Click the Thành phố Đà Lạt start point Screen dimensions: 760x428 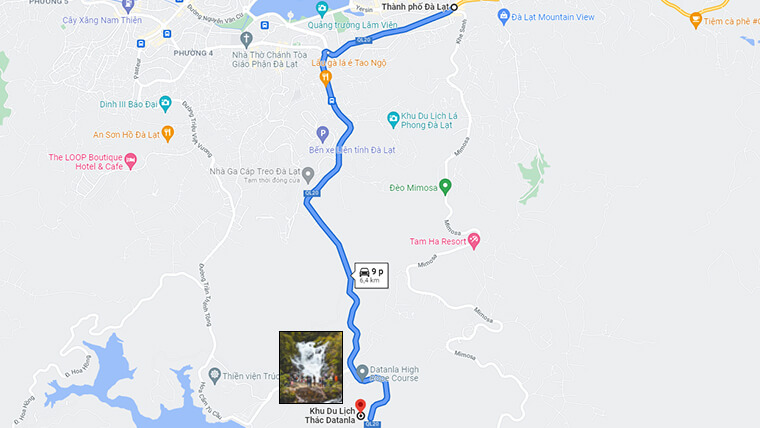(454, 7)
